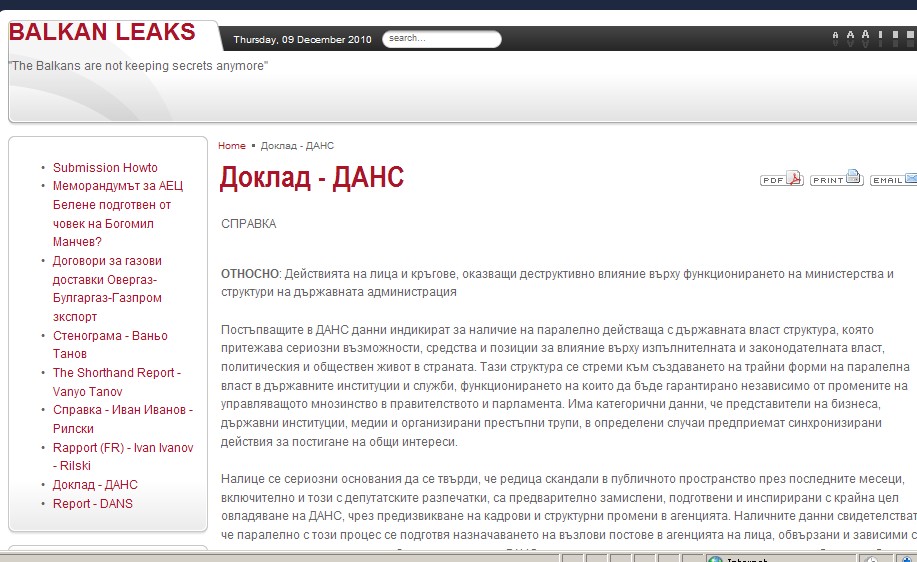The image size is (917, 562).
Task: Click the Доклад - ДАНС breadcrumb text
Action: pyautogui.click(x=297, y=146)
